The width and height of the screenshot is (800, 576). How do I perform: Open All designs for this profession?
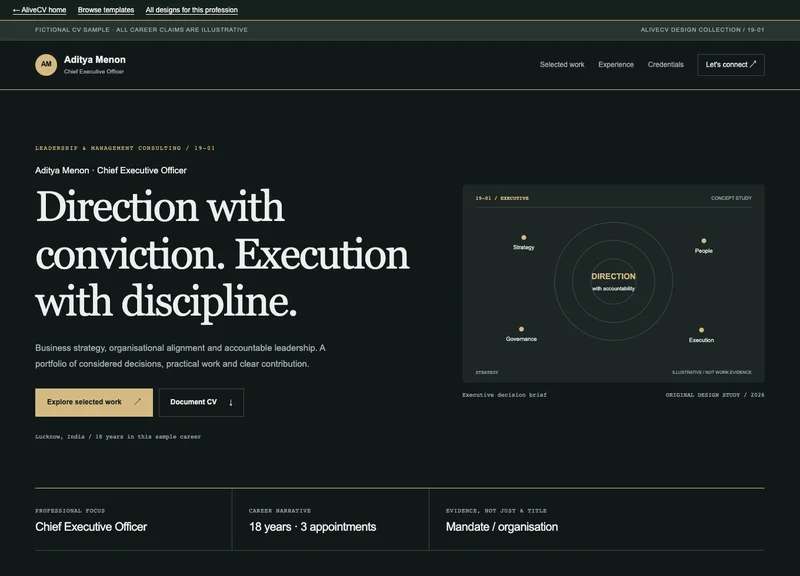pyautogui.click(x=191, y=10)
